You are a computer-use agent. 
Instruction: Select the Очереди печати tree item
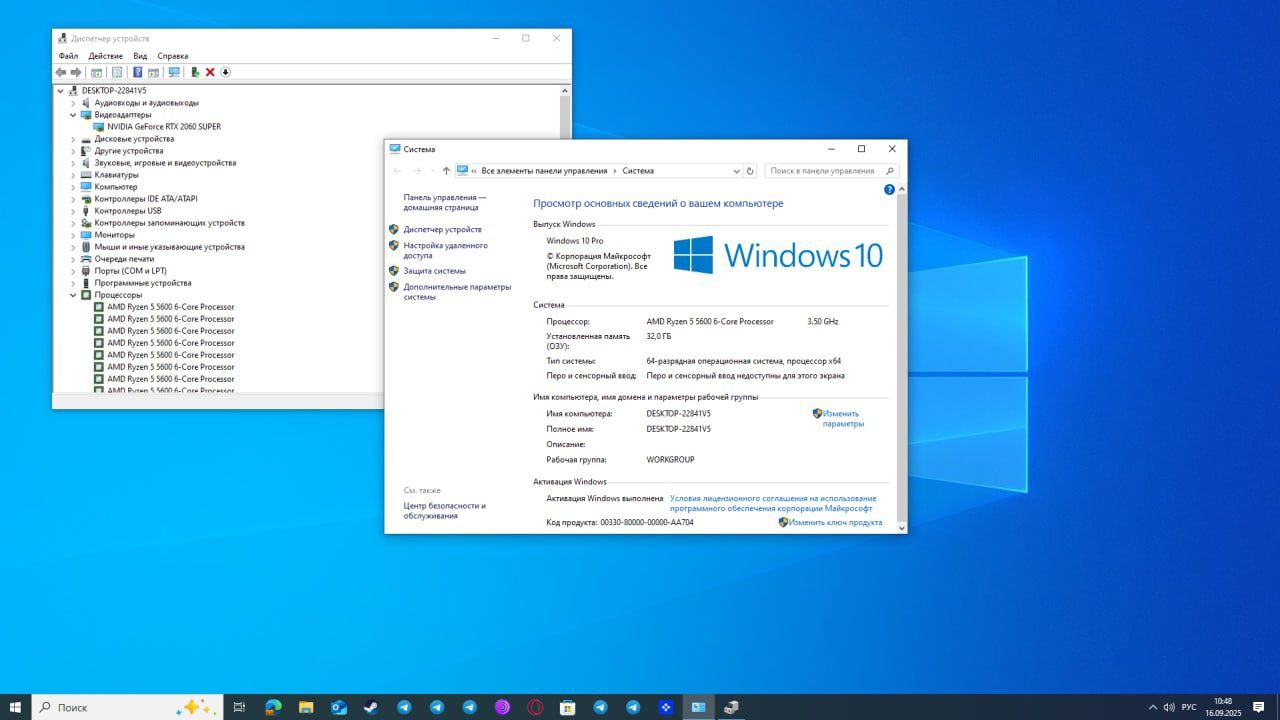[124, 259]
